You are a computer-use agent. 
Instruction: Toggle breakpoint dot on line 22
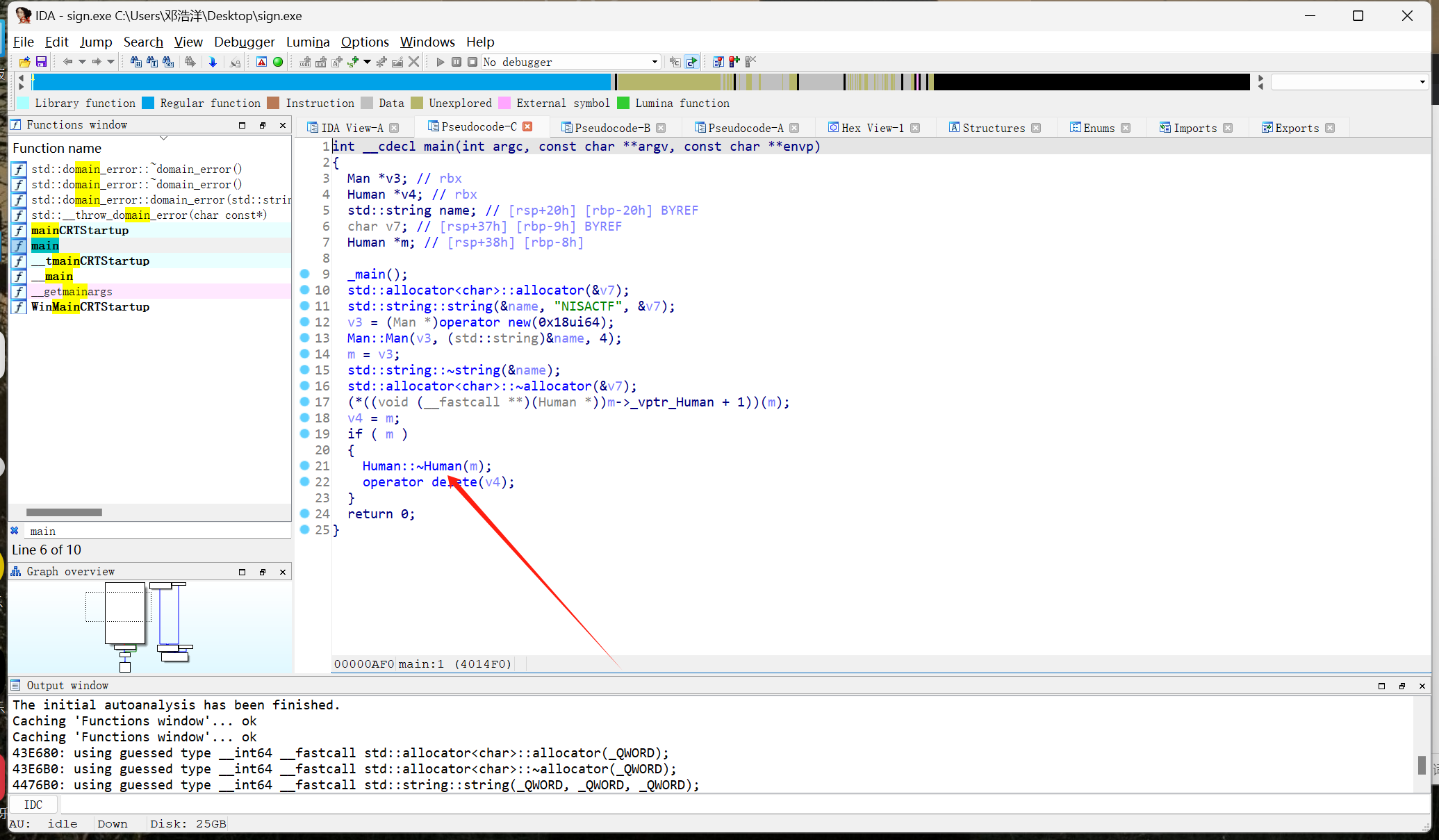coord(304,481)
